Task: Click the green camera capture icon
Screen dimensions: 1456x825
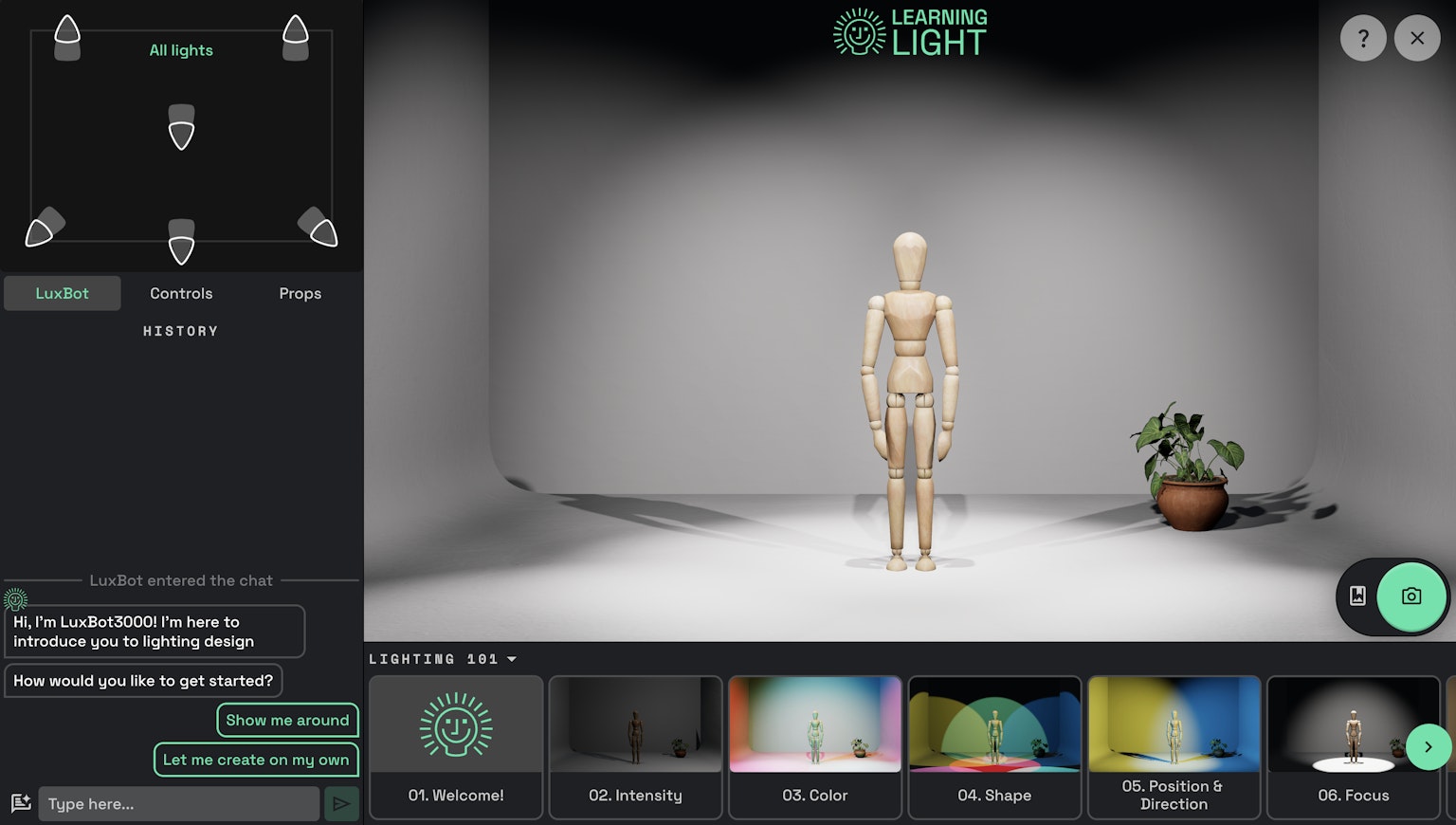Action: click(x=1411, y=596)
